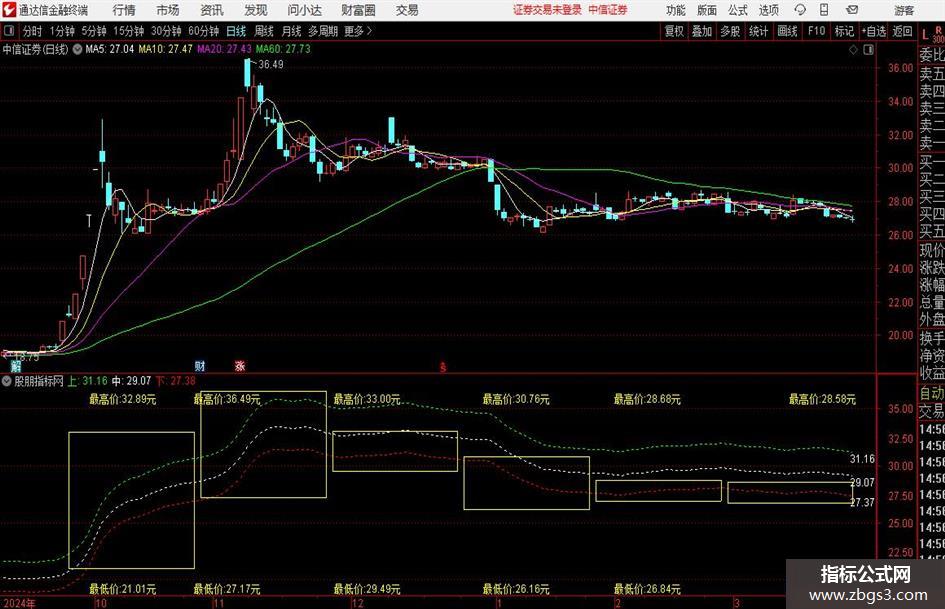Expand the main chart indicator dropdown arrow
Viewport: 945px width, 609px height.
[77, 49]
